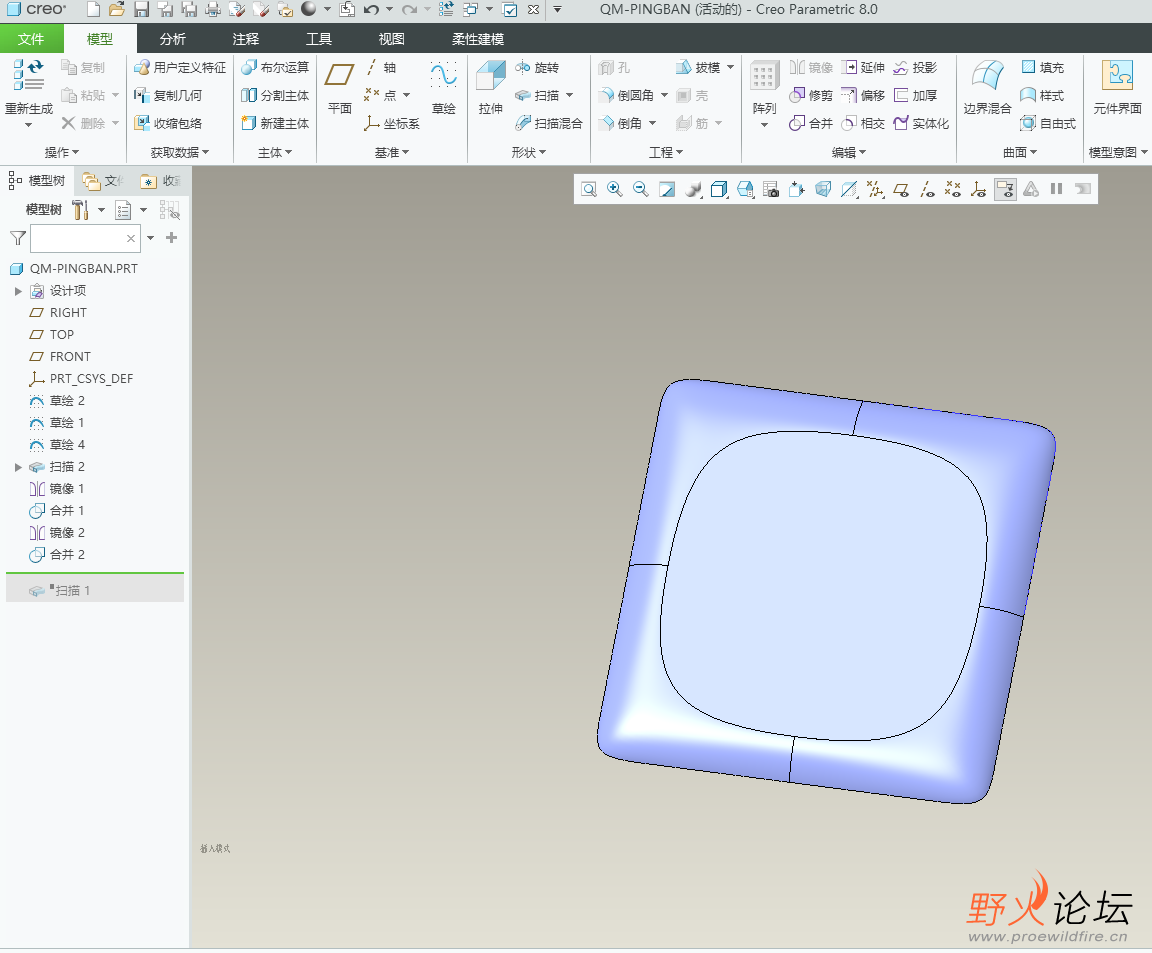Expand the 基准 group dropdown
This screenshot has width=1152, height=953.
(x=392, y=152)
